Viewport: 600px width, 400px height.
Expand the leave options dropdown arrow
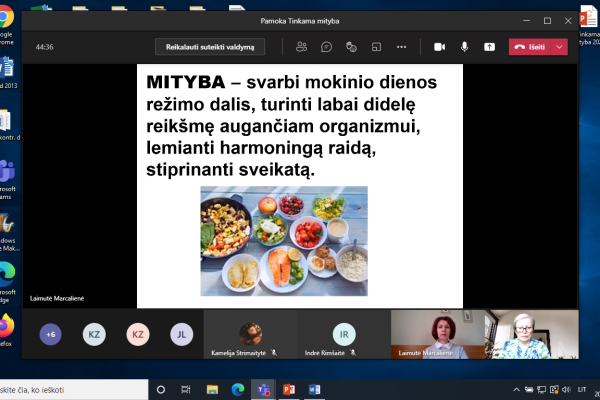tap(559, 47)
